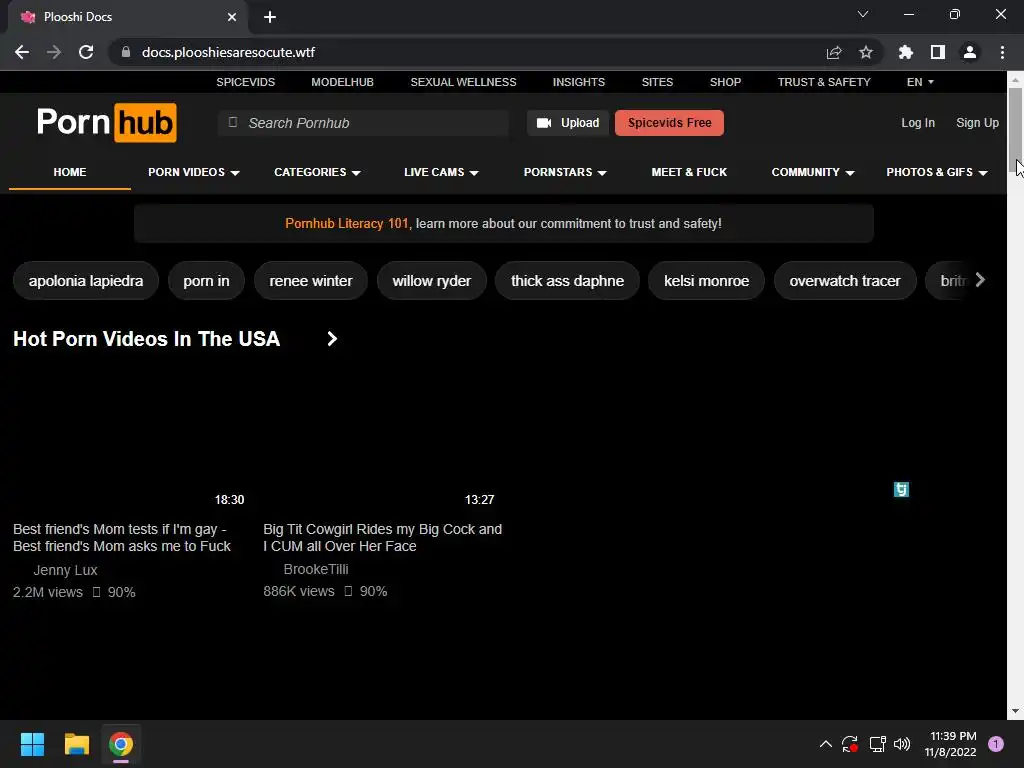Open the Chrome profile icon
Screen dimensions: 1024x768
click(970, 52)
